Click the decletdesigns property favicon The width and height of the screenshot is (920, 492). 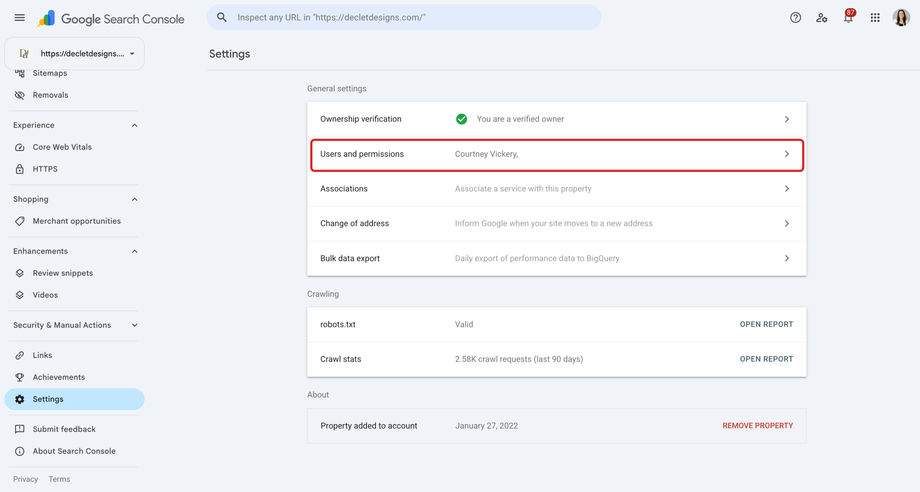point(23,53)
